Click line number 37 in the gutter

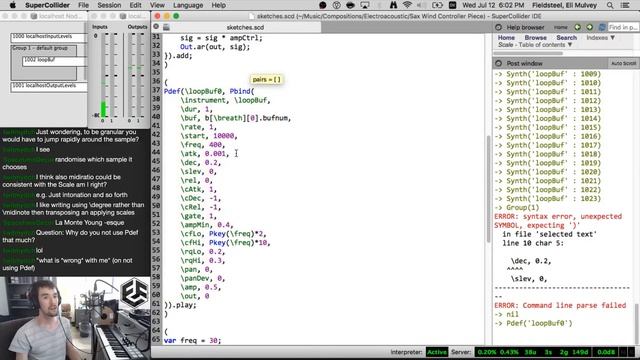point(156,90)
